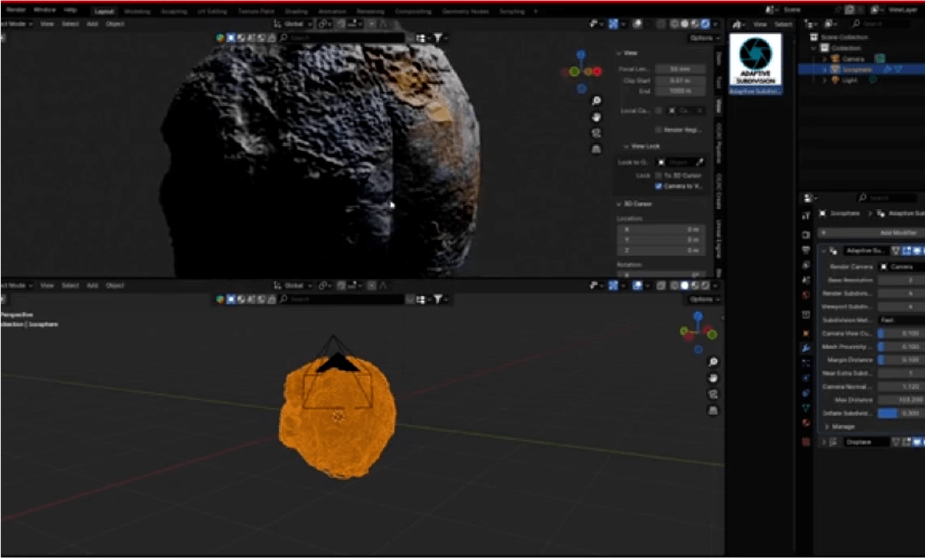Screen dimensions: 925x558
Task: Click the zoom magnifier icon in upper viewport
Action: (596, 101)
